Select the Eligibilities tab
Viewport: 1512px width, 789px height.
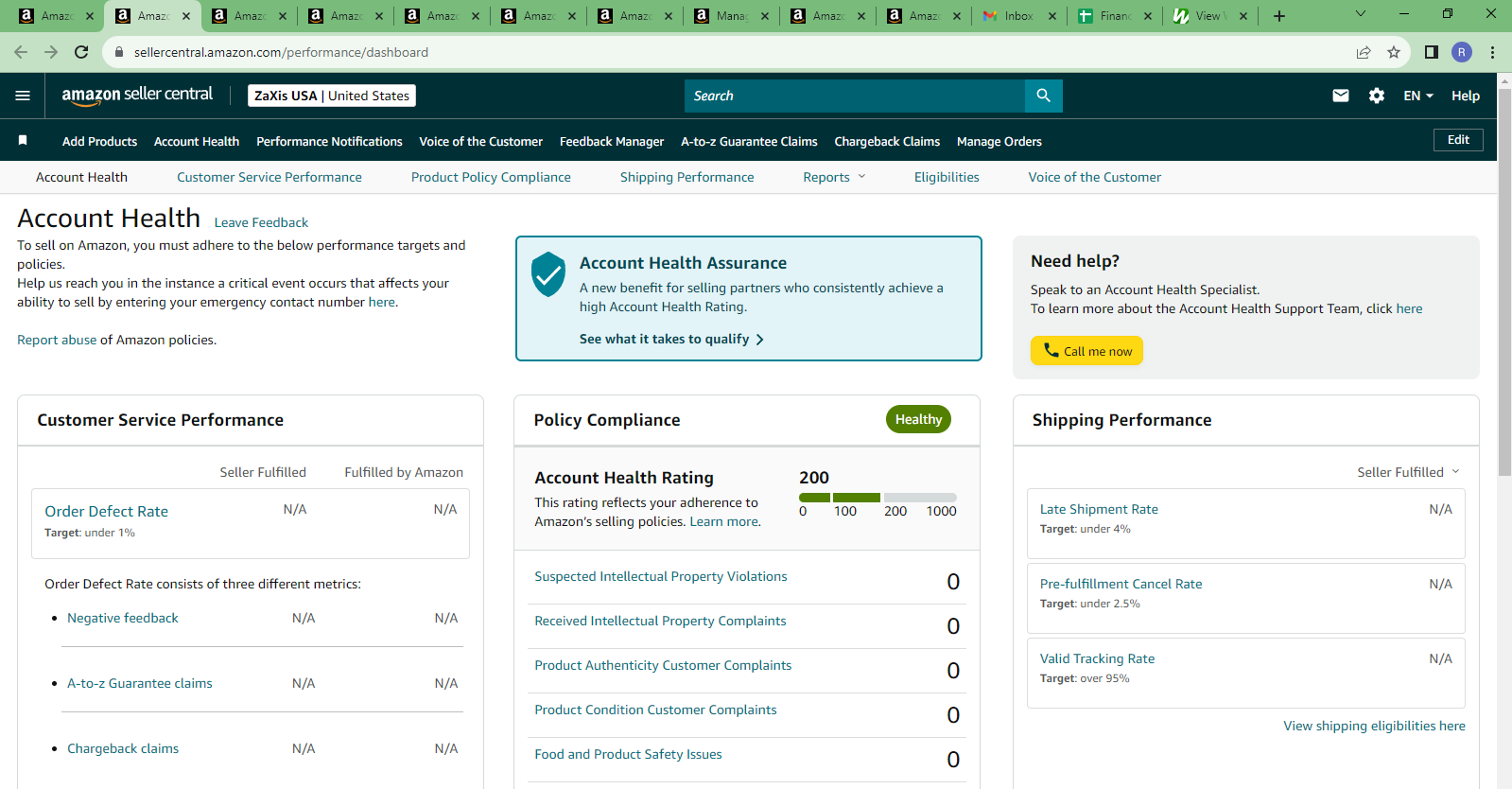[947, 177]
